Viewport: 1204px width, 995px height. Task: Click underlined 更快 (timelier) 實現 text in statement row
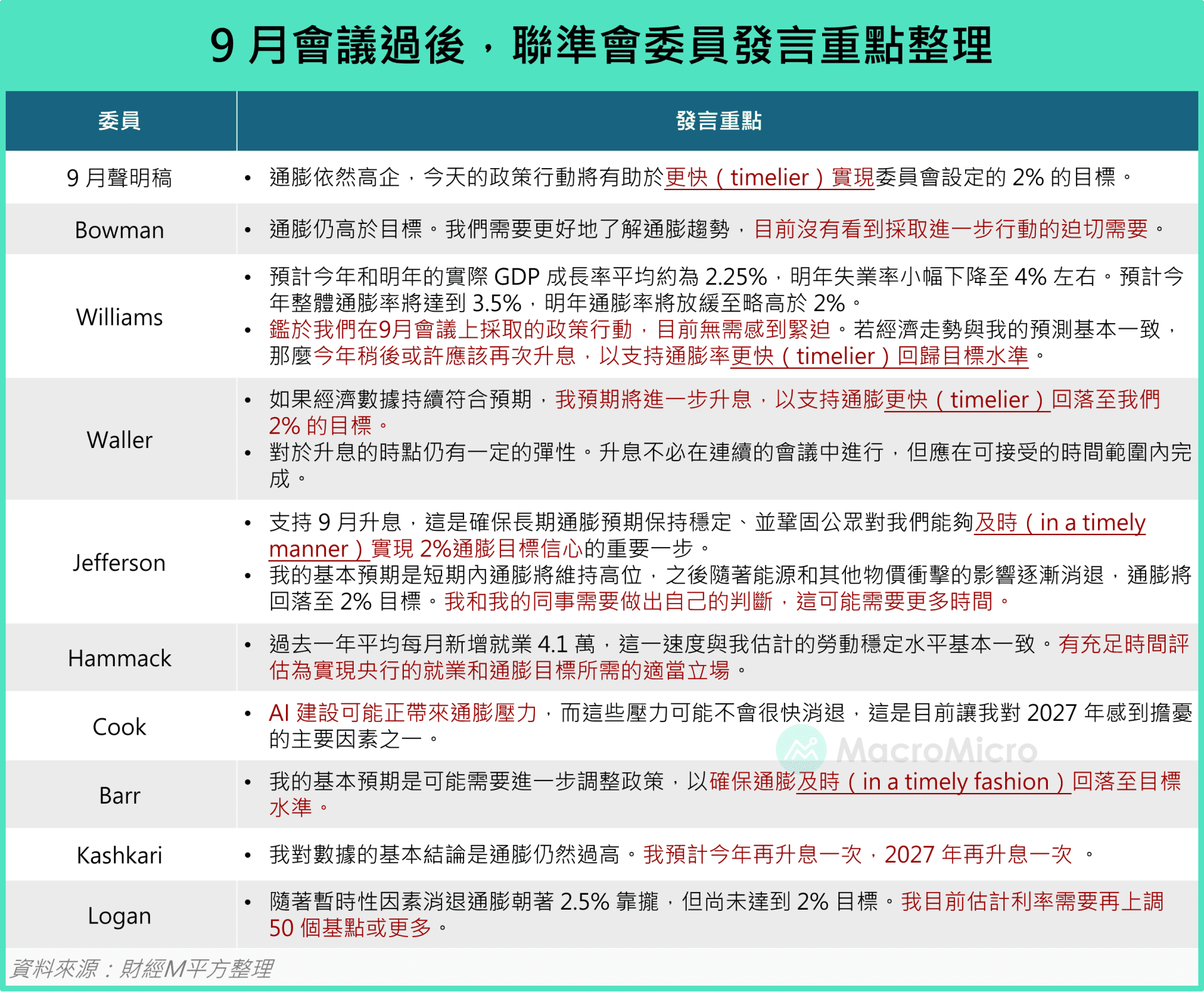pyautogui.click(x=769, y=178)
